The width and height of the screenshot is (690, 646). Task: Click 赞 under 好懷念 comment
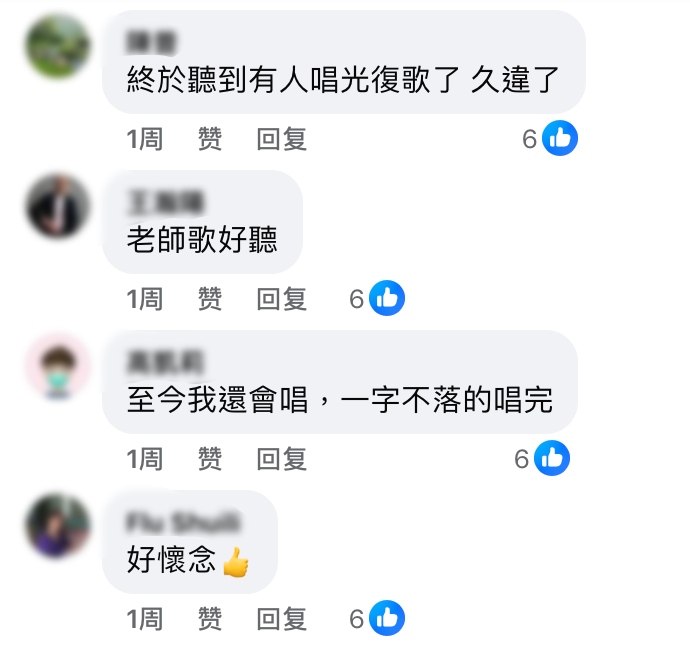(x=210, y=619)
